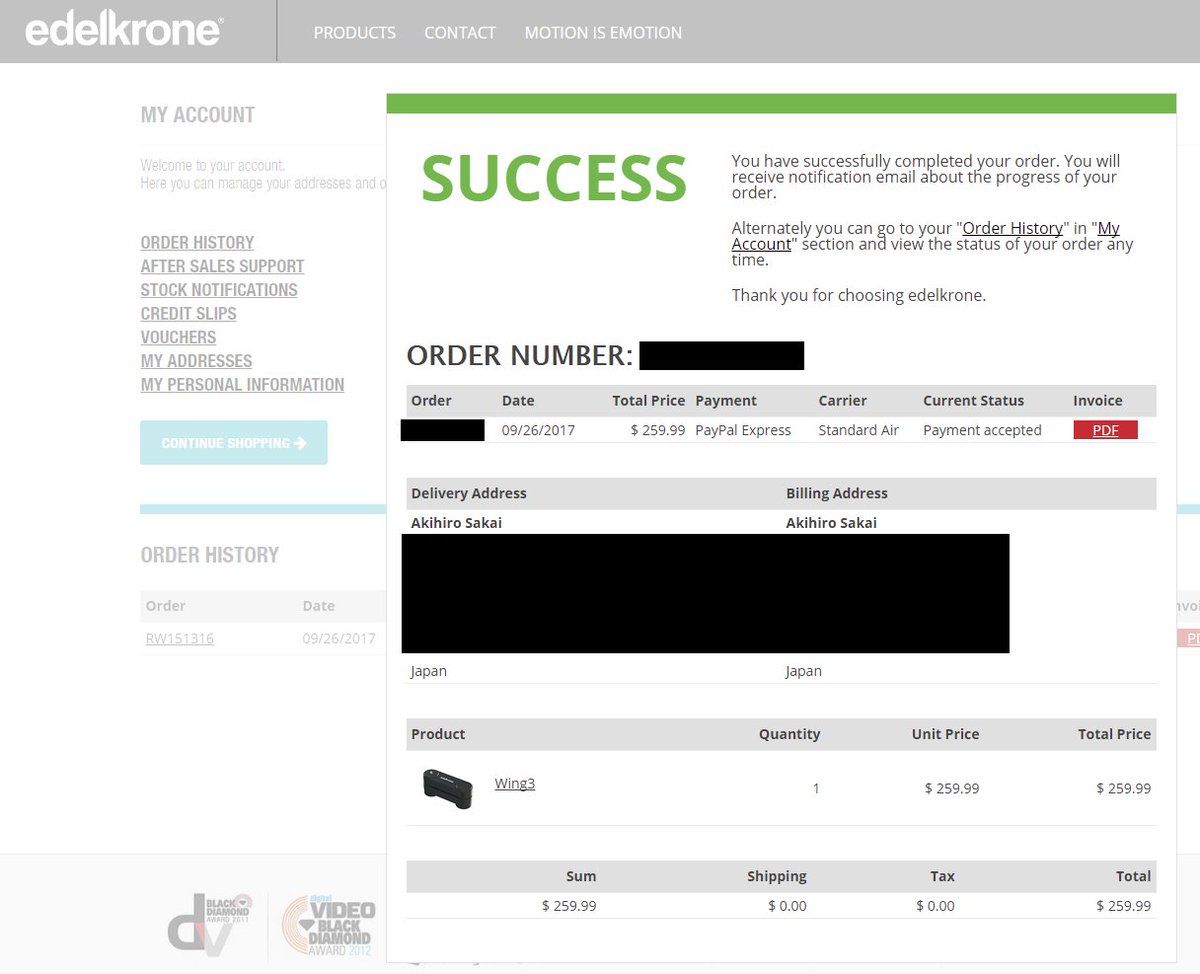Click the "Current Status" column header

pos(973,400)
